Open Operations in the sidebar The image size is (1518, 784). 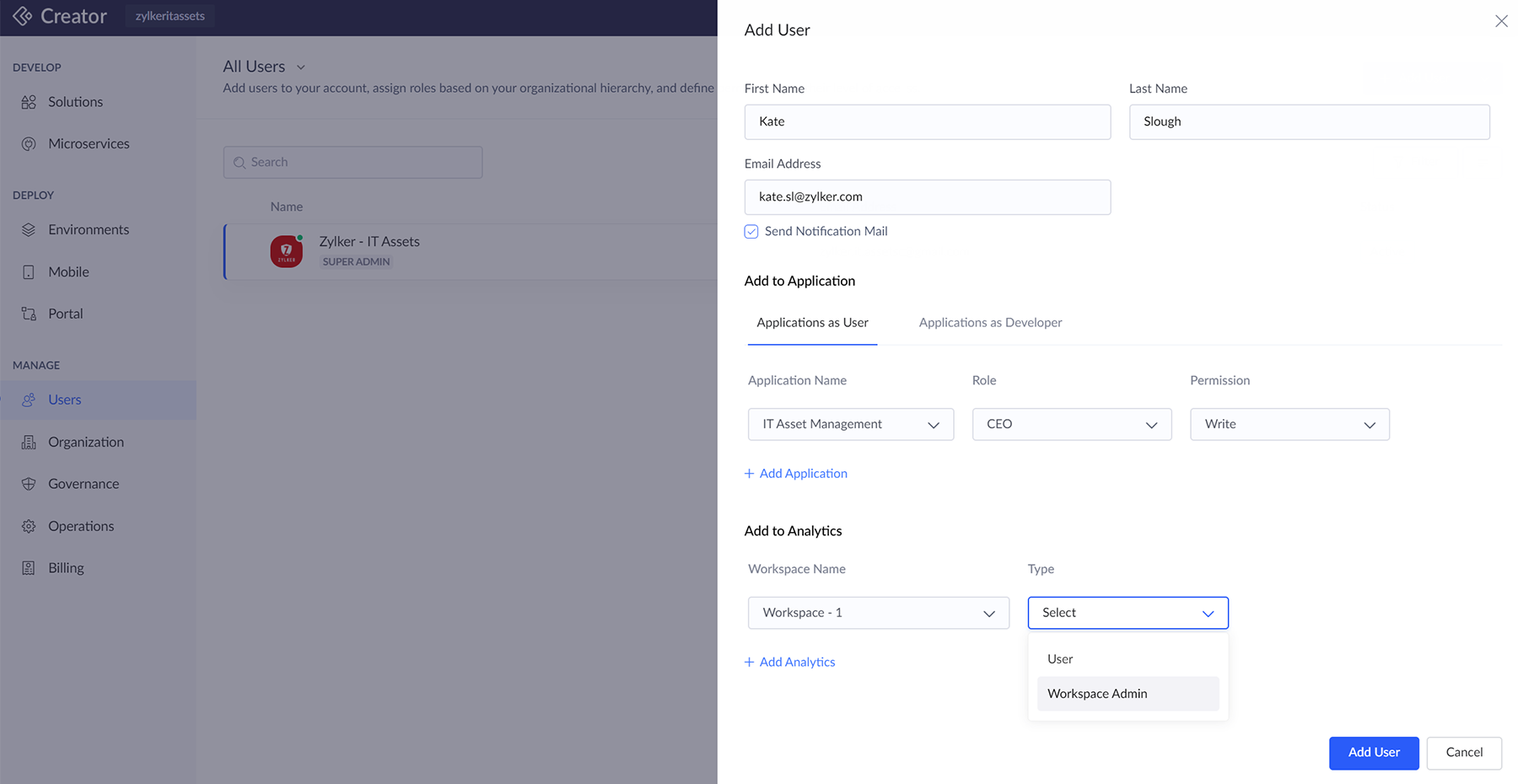[98, 526]
